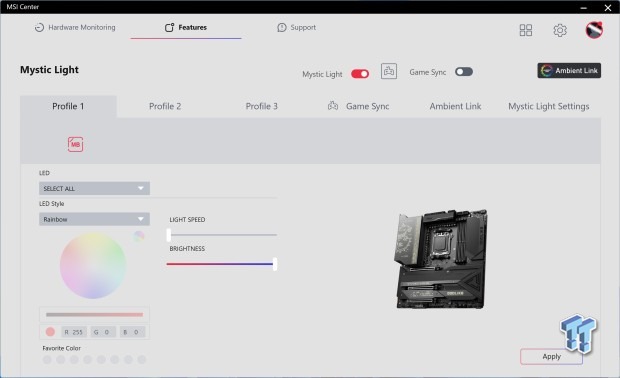This screenshot has width=620, height=378.
Task: Click the R value input field
Action: (x=74, y=332)
